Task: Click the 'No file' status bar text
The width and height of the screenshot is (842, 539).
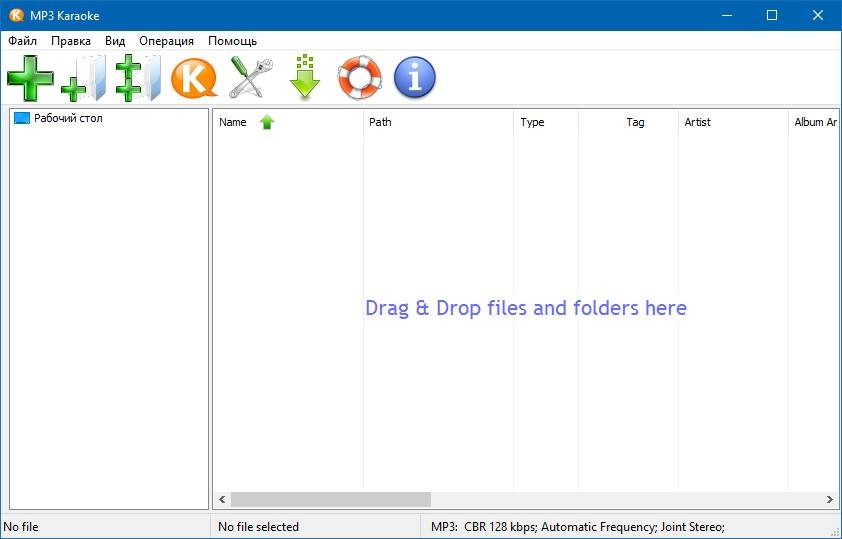Action: coord(21,527)
